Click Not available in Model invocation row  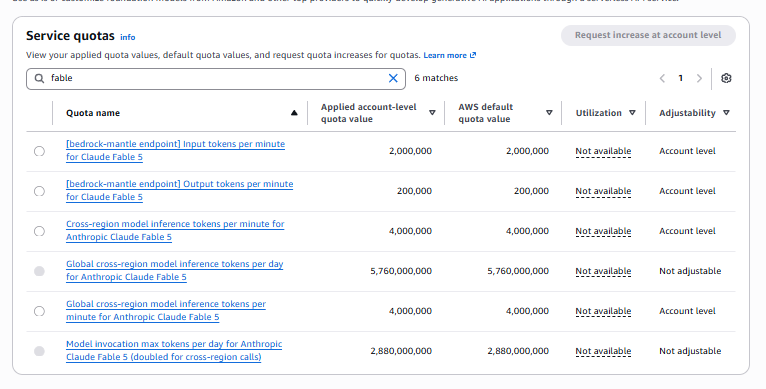603,352
